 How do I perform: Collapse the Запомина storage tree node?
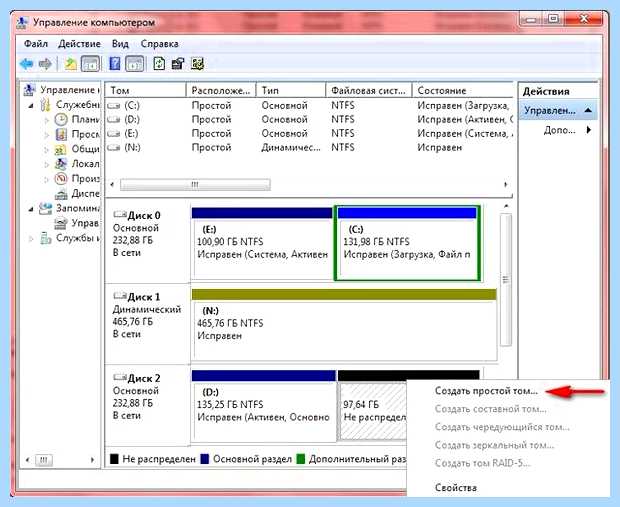pos(31,209)
